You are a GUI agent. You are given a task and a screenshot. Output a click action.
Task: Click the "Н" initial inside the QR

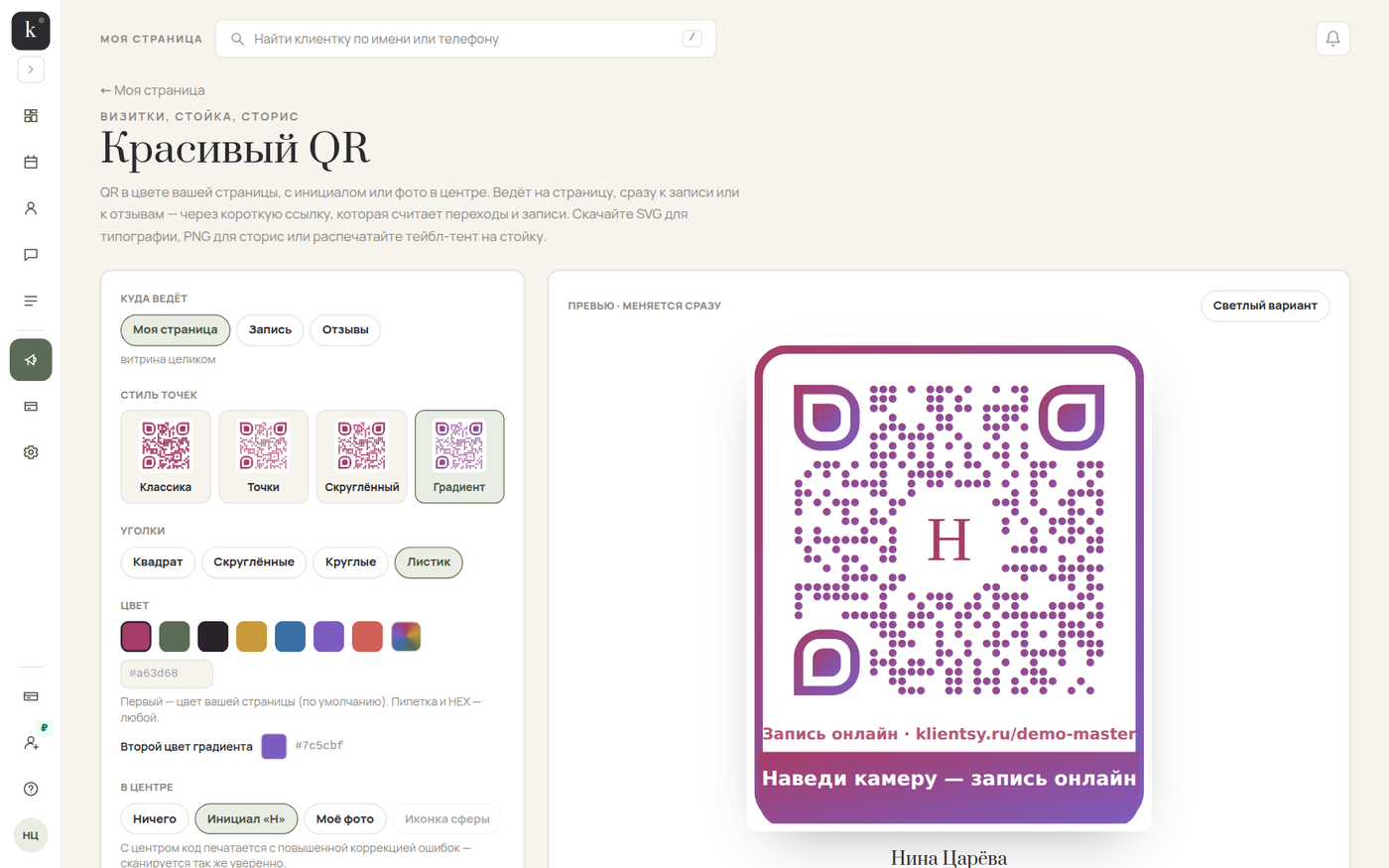coord(948,541)
